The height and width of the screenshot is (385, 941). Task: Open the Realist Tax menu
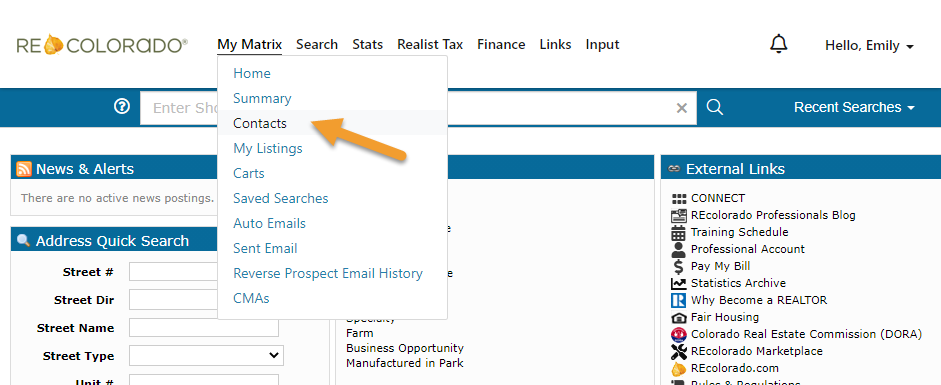click(430, 44)
